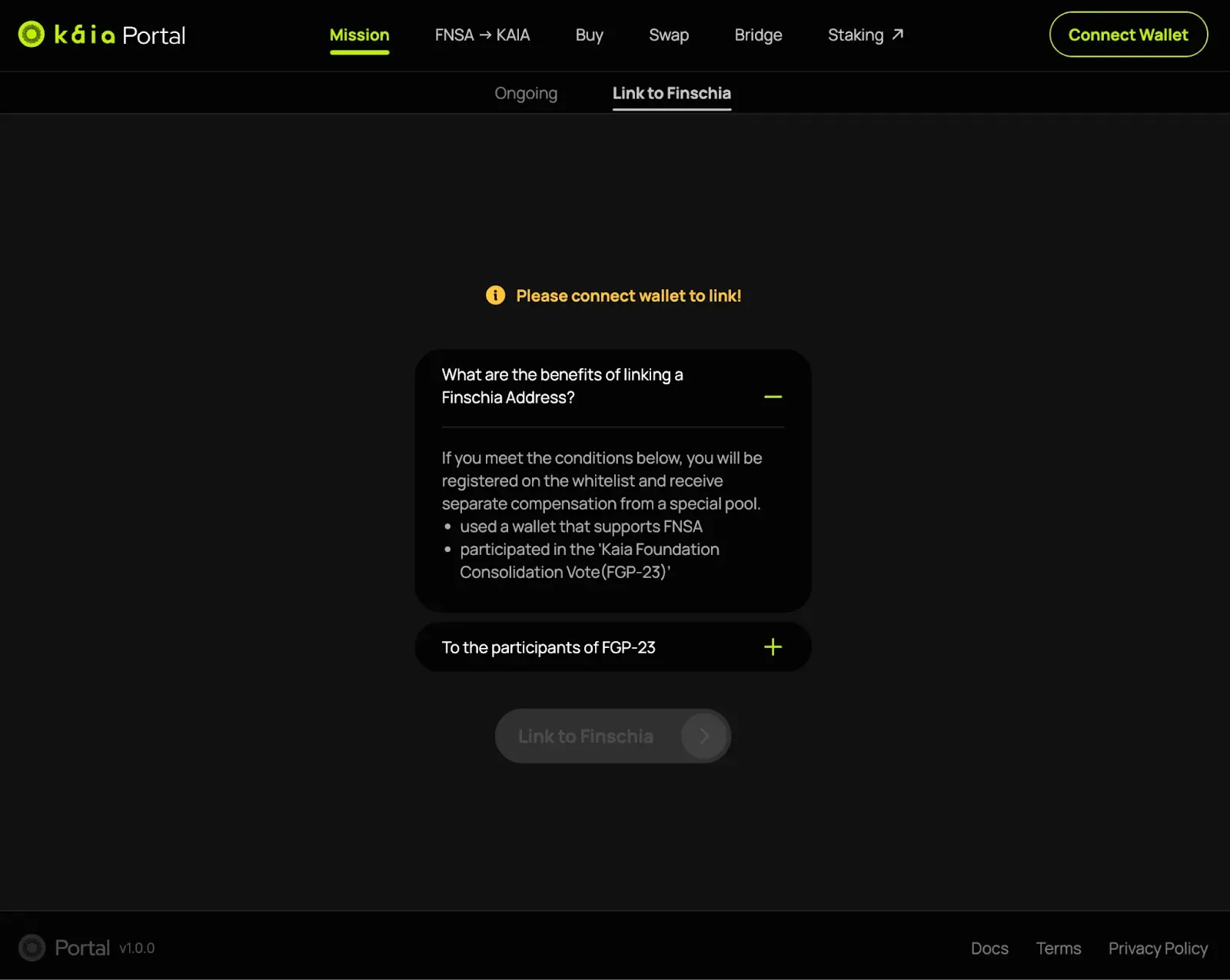Select Swap in the top navigation
The height and width of the screenshot is (980, 1230).
click(668, 35)
